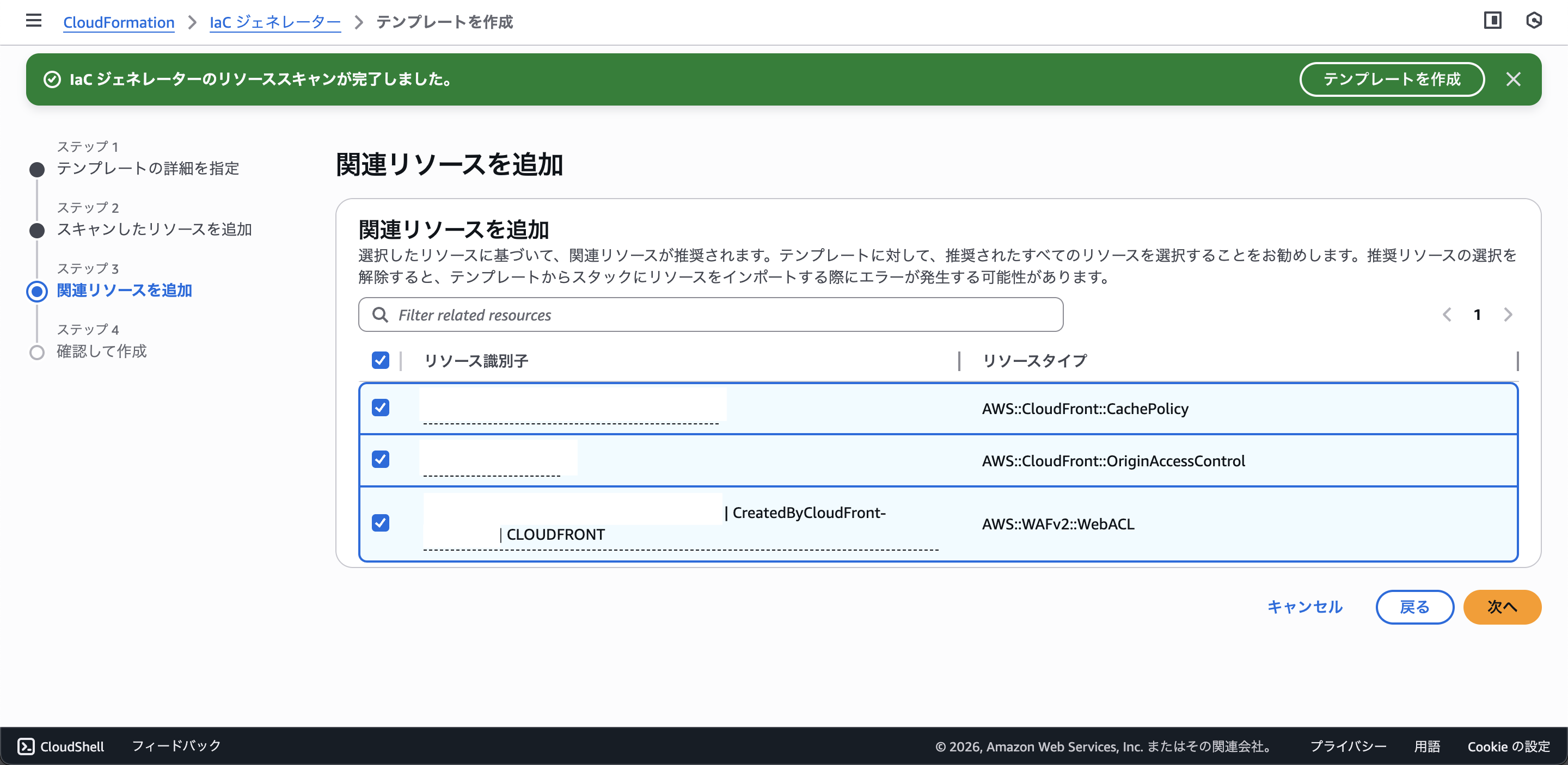Uncheck the WAFv2 WebACL resource row
The width and height of the screenshot is (1568, 765).
tap(381, 523)
